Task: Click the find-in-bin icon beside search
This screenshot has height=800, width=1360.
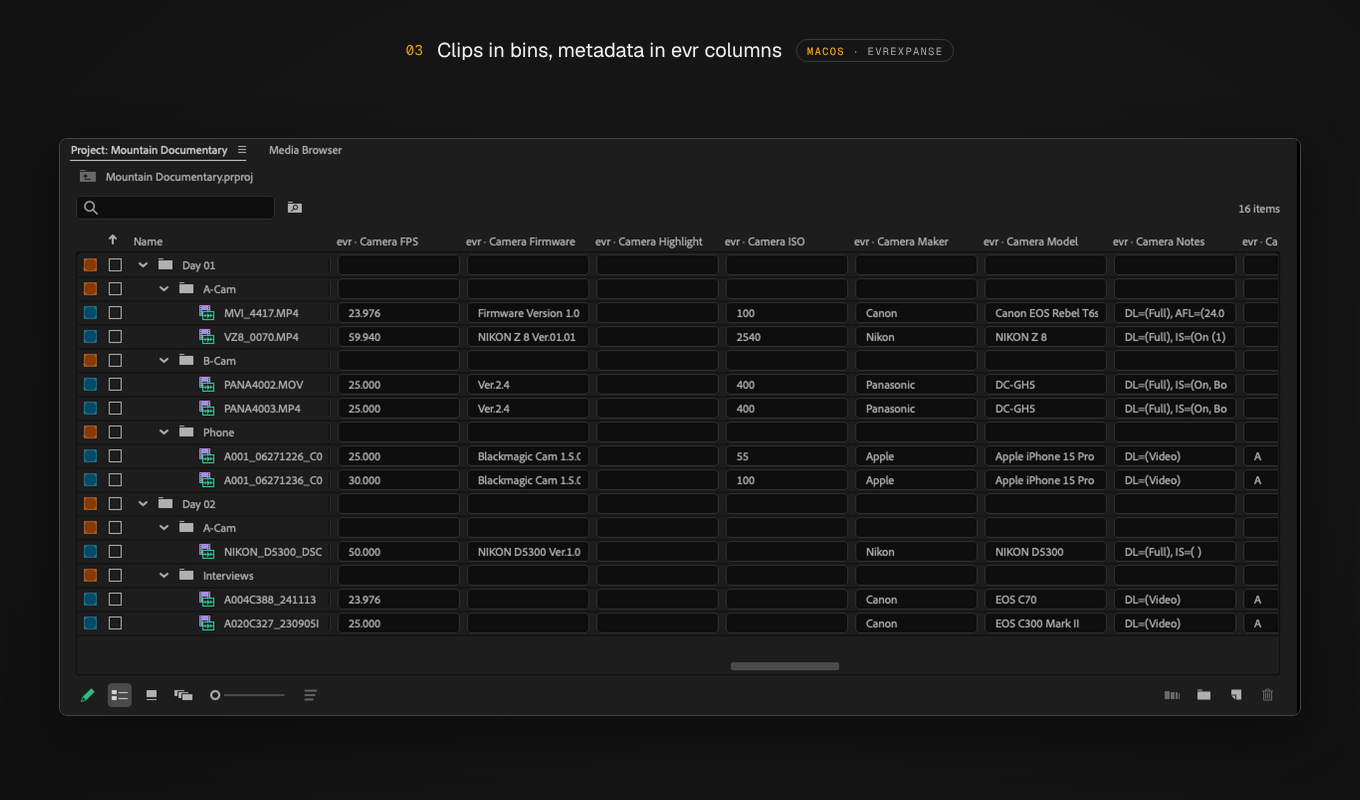Action: [x=294, y=208]
